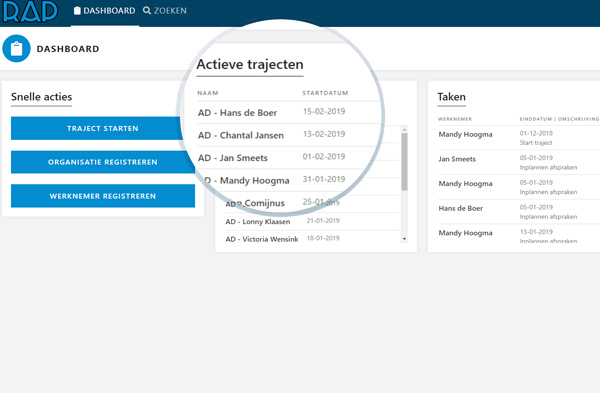600x393 pixels.
Task: Click the Taken panel heading
Action: pos(452,97)
